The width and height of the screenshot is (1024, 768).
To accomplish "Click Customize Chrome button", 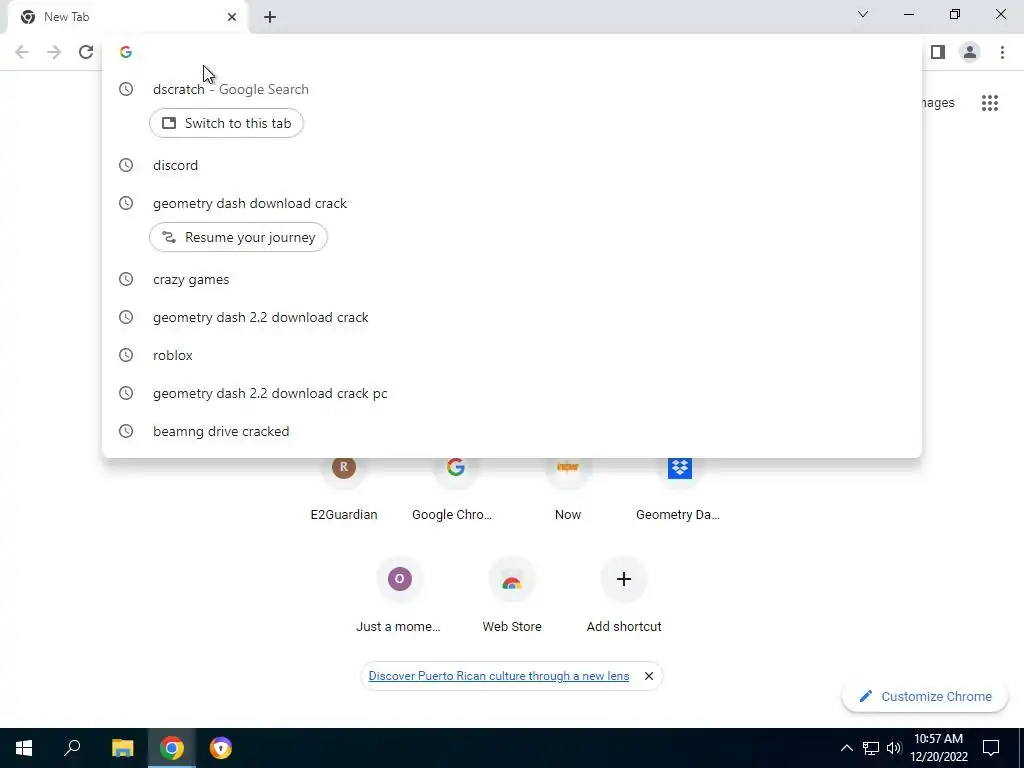I will 925,696.
